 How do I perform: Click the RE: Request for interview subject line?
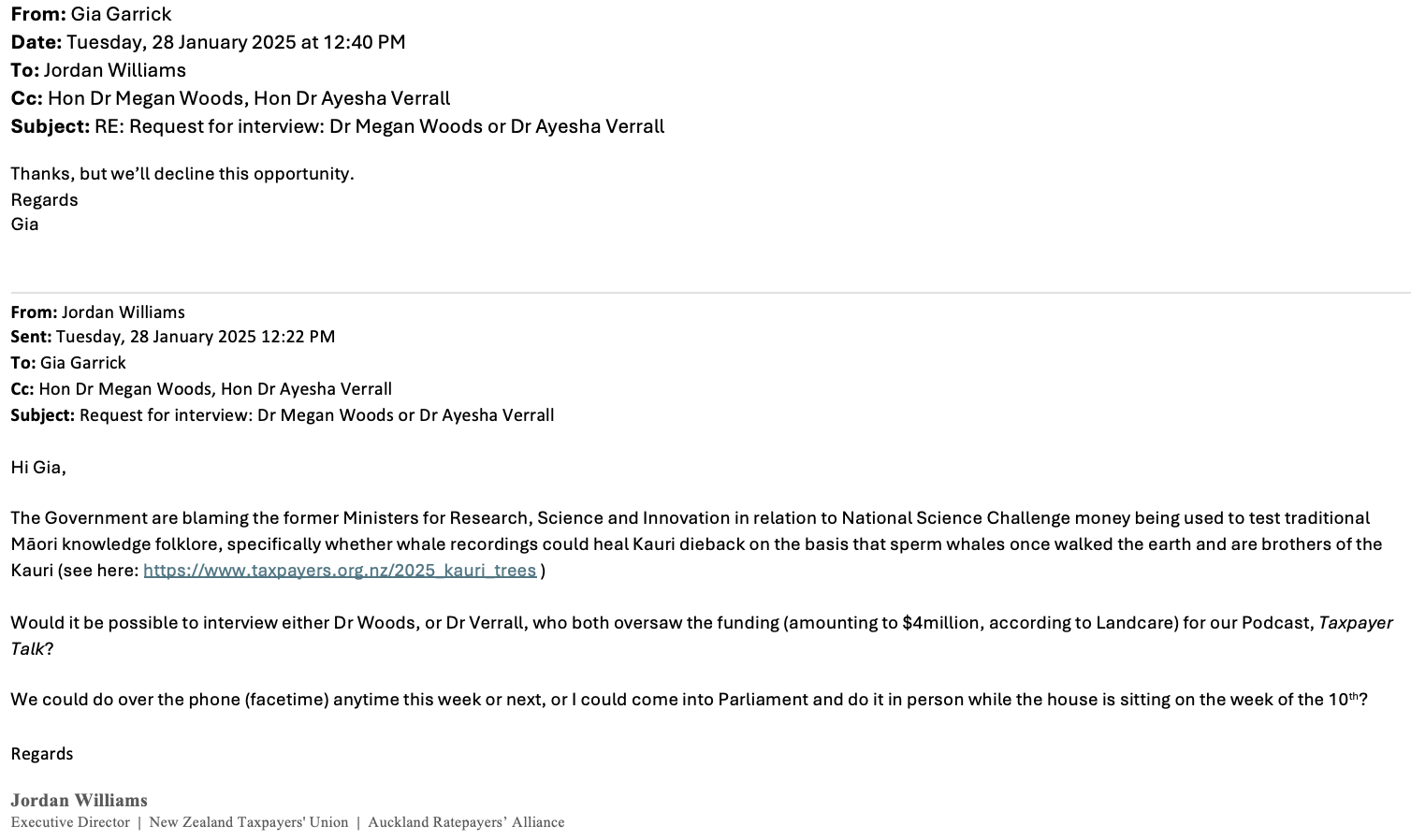coord(379,126)
